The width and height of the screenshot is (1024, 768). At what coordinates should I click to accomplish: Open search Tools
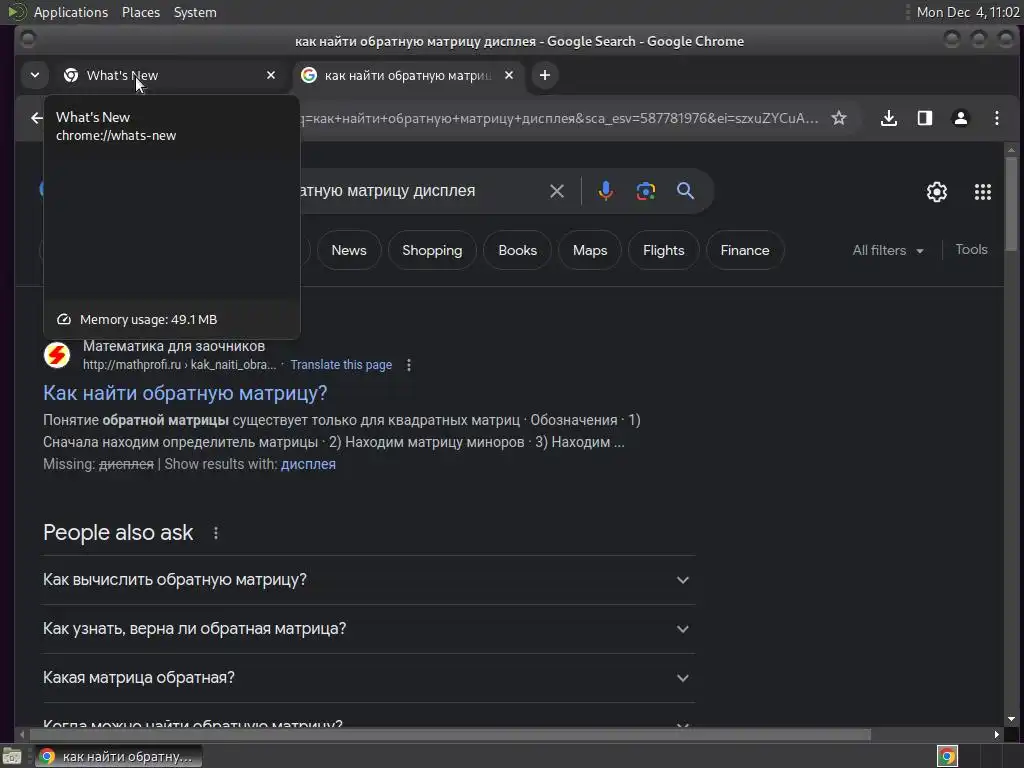971,249
